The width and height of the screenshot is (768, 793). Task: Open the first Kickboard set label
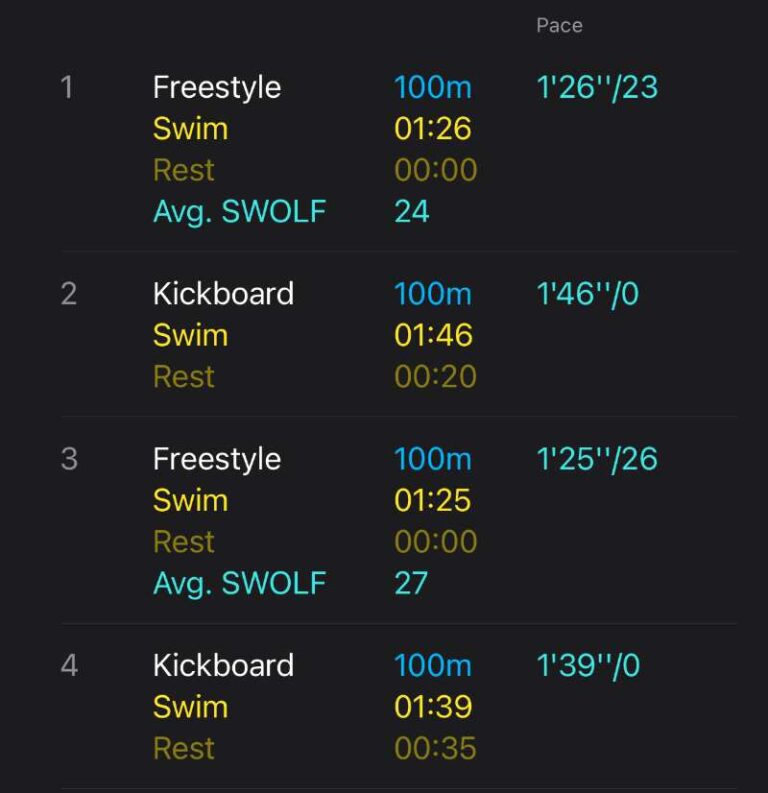(223, 294)
